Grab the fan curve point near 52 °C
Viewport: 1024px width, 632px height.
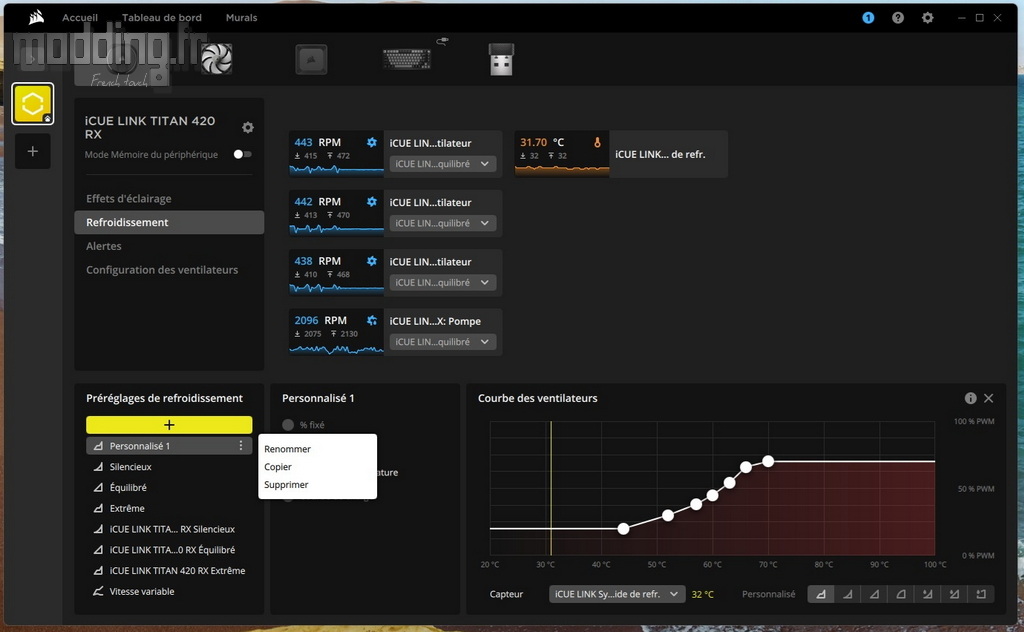point(668,515)
